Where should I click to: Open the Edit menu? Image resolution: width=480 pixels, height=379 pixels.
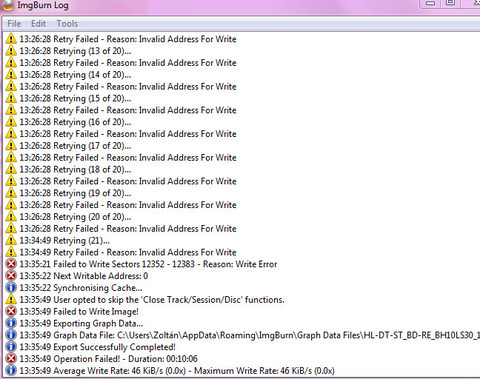[38, 24]
